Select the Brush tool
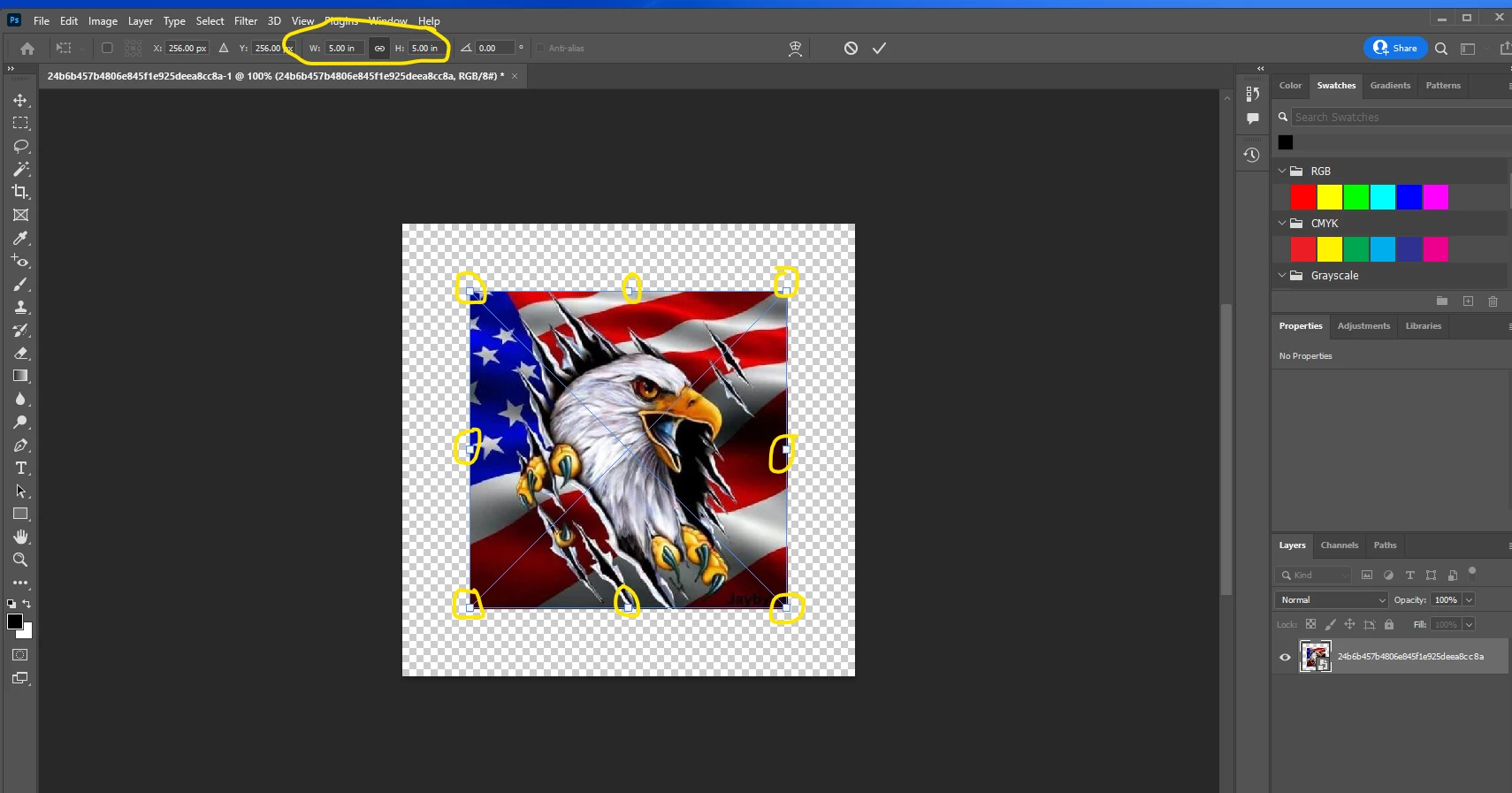 [20, 284]
